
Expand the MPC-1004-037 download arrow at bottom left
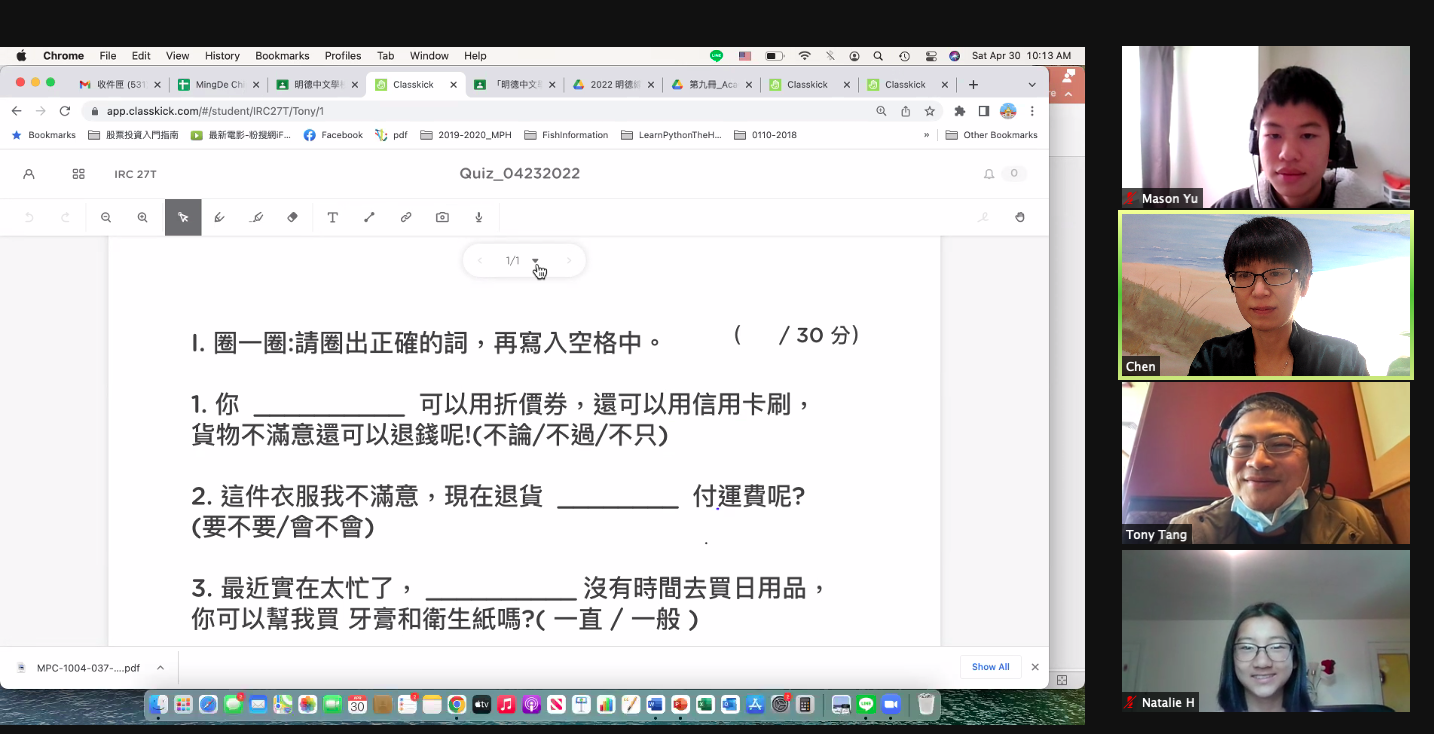coord(160,667)
